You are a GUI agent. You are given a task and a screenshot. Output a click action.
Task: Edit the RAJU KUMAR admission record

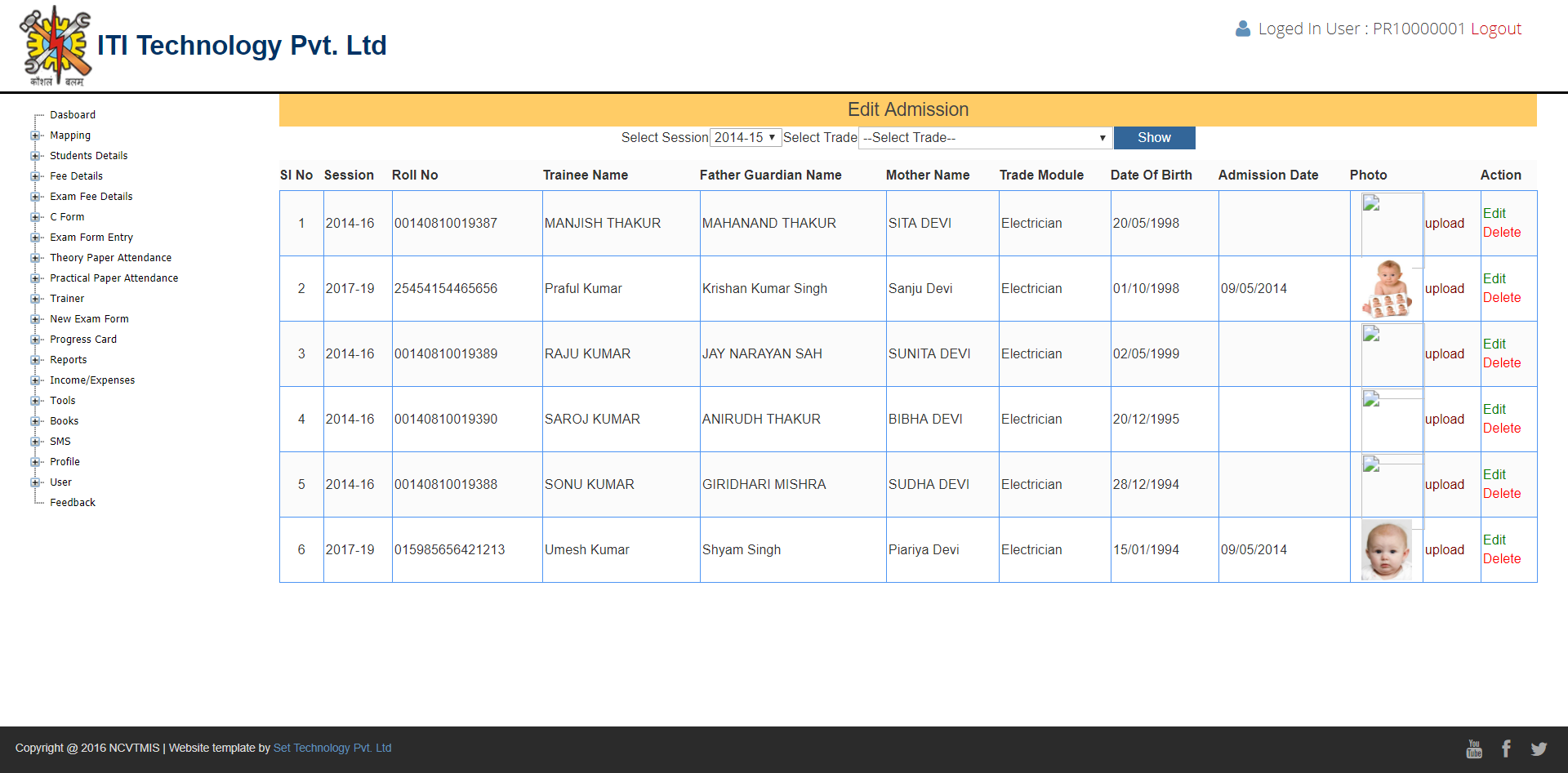pos(1494,344)
